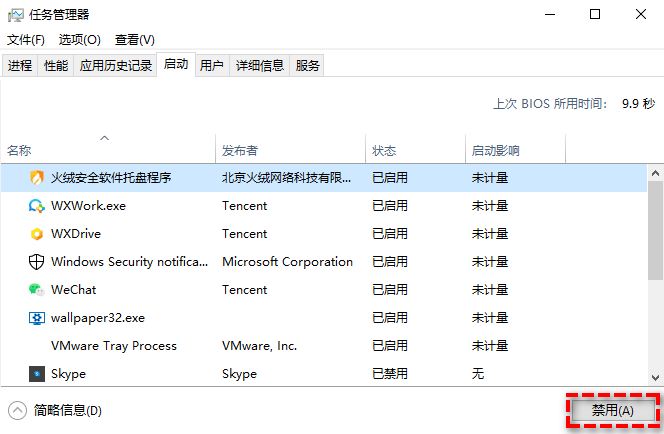This screenshot has height=434, width=664.
Task: Select the WXWork.exe row name
Action: point(89,206)
